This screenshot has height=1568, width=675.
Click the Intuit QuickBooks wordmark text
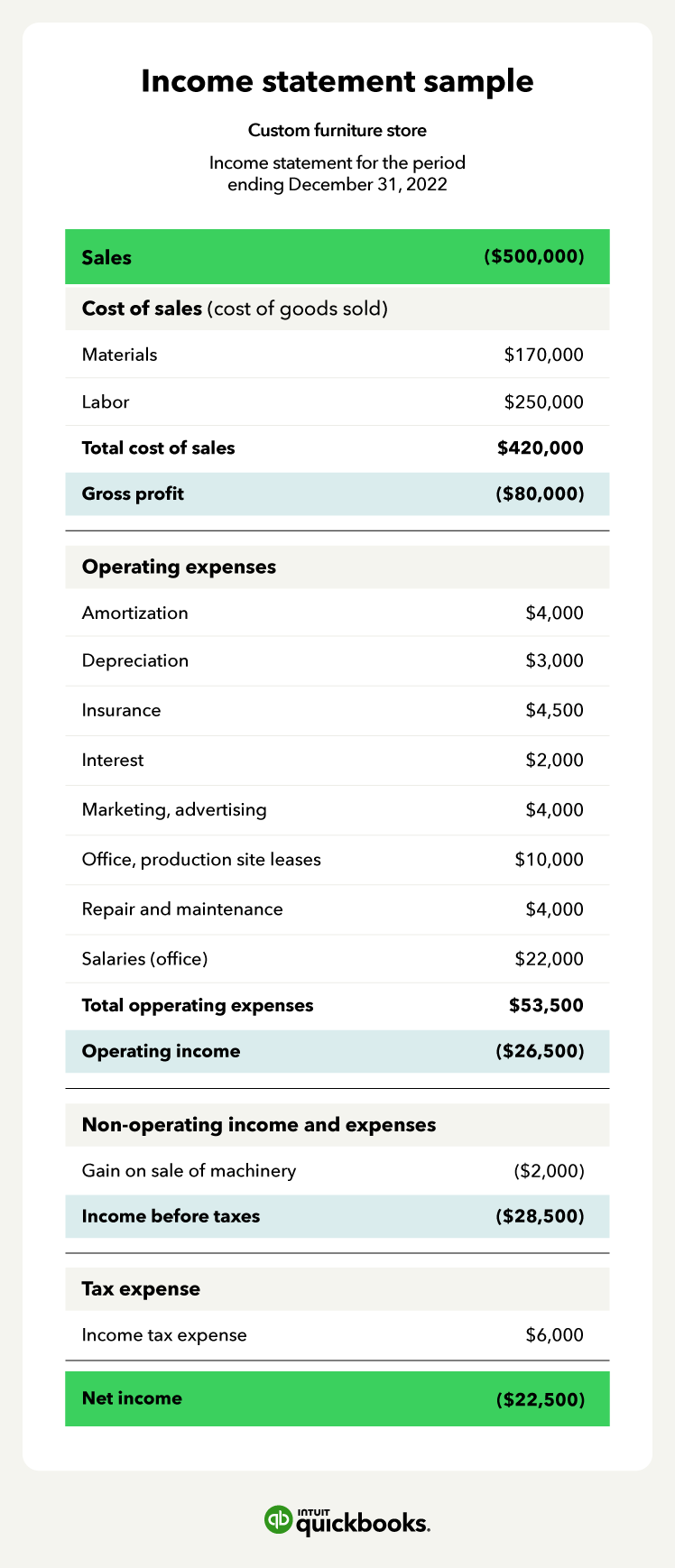coord(363,1521)
